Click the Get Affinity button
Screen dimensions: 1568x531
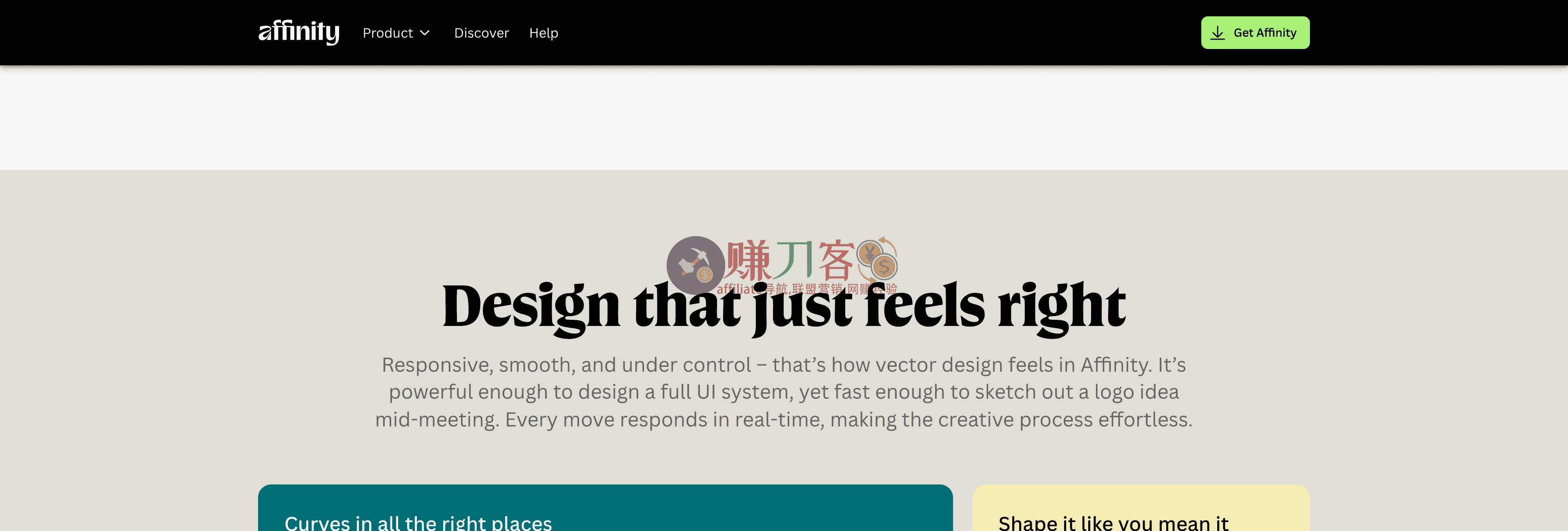[x=1255, y=32]
